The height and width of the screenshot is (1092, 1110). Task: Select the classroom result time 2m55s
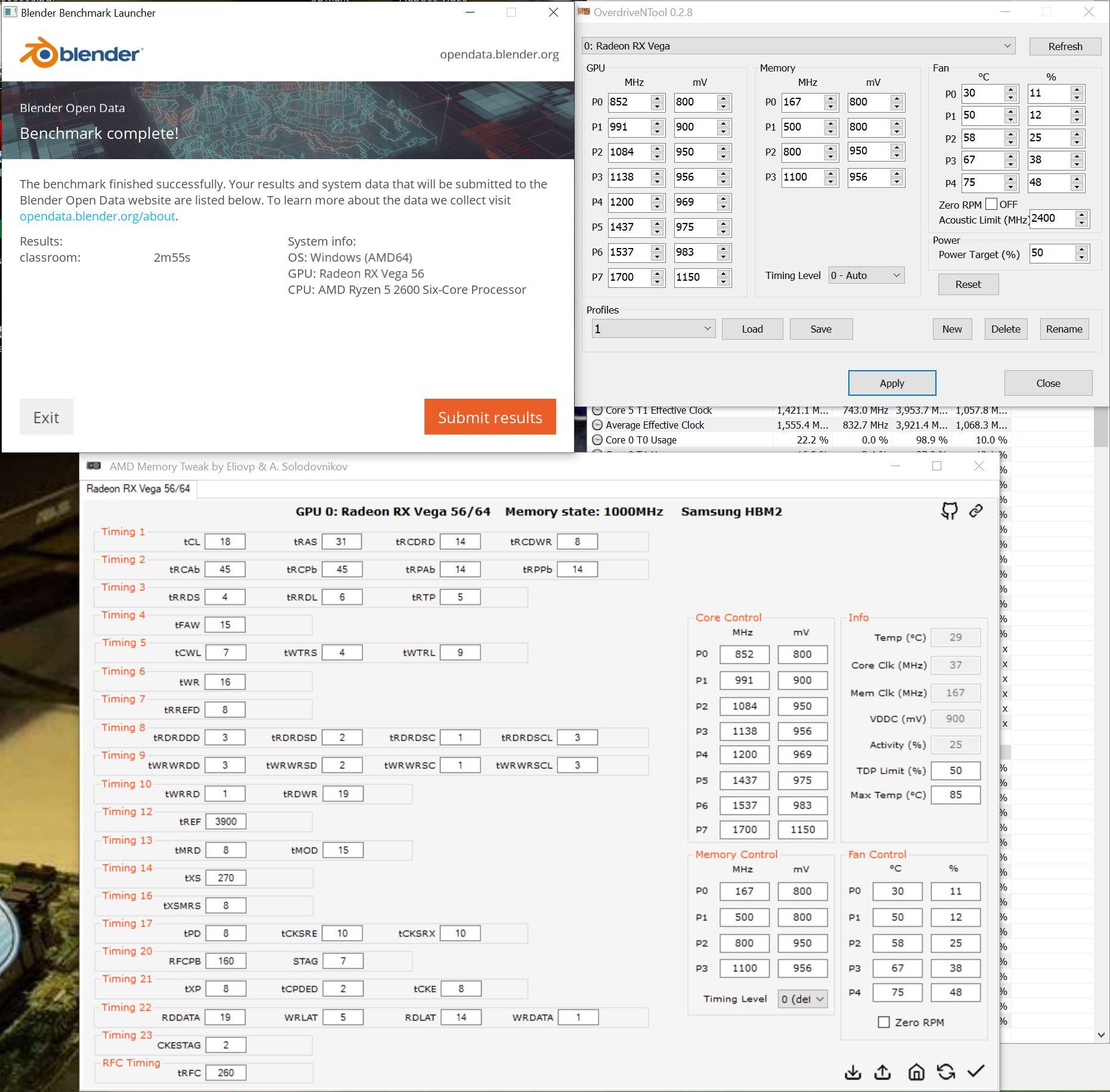click(172, 258)
